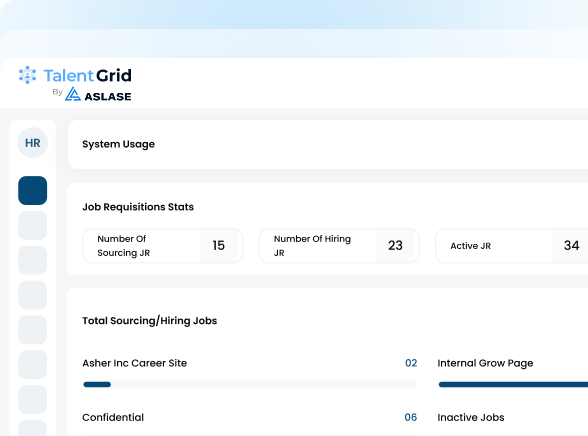This screenshot has width=588, height=436.
Task: Click the Inactive Jobs label
Action: click(x=471, y=418)
